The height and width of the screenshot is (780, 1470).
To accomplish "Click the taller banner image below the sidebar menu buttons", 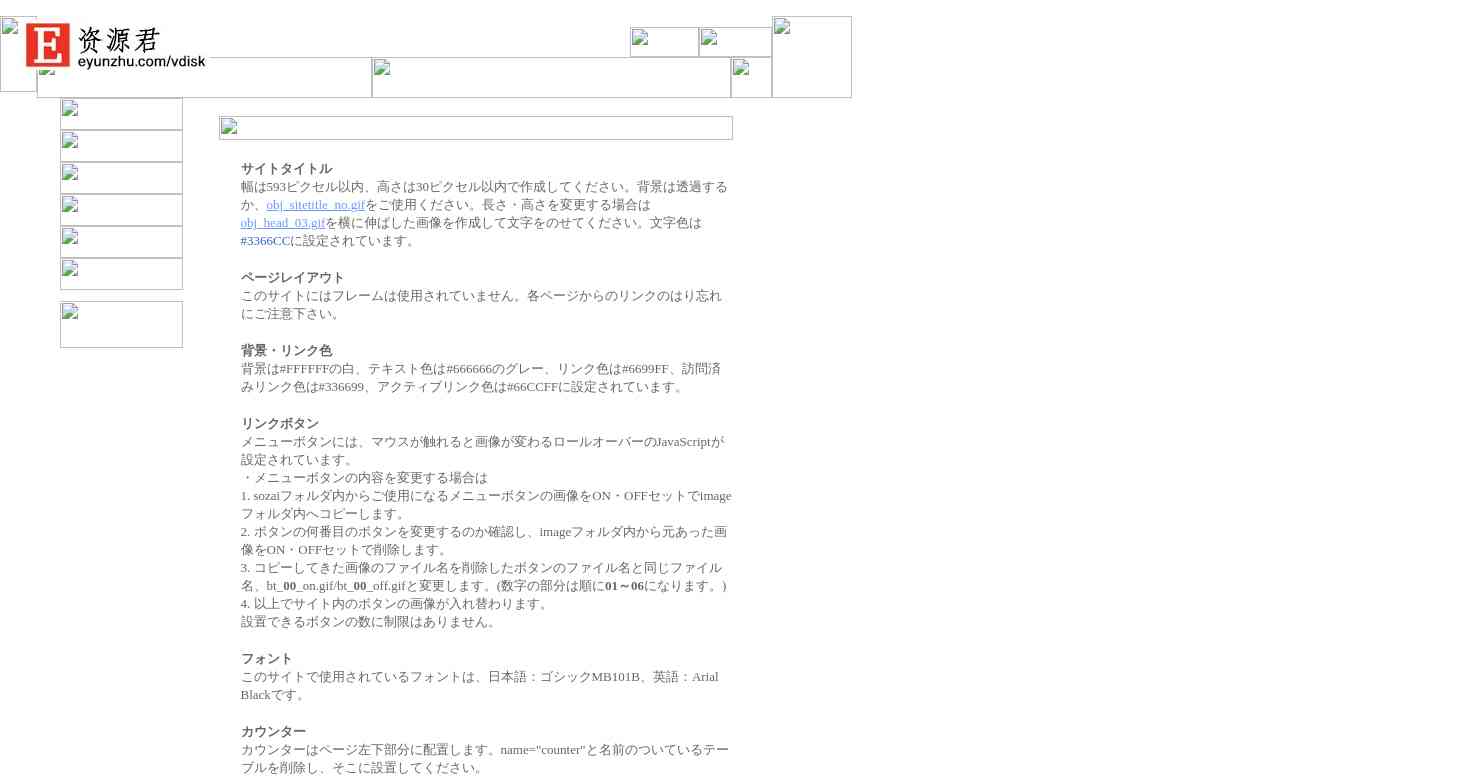I will (x=121, y=325).
